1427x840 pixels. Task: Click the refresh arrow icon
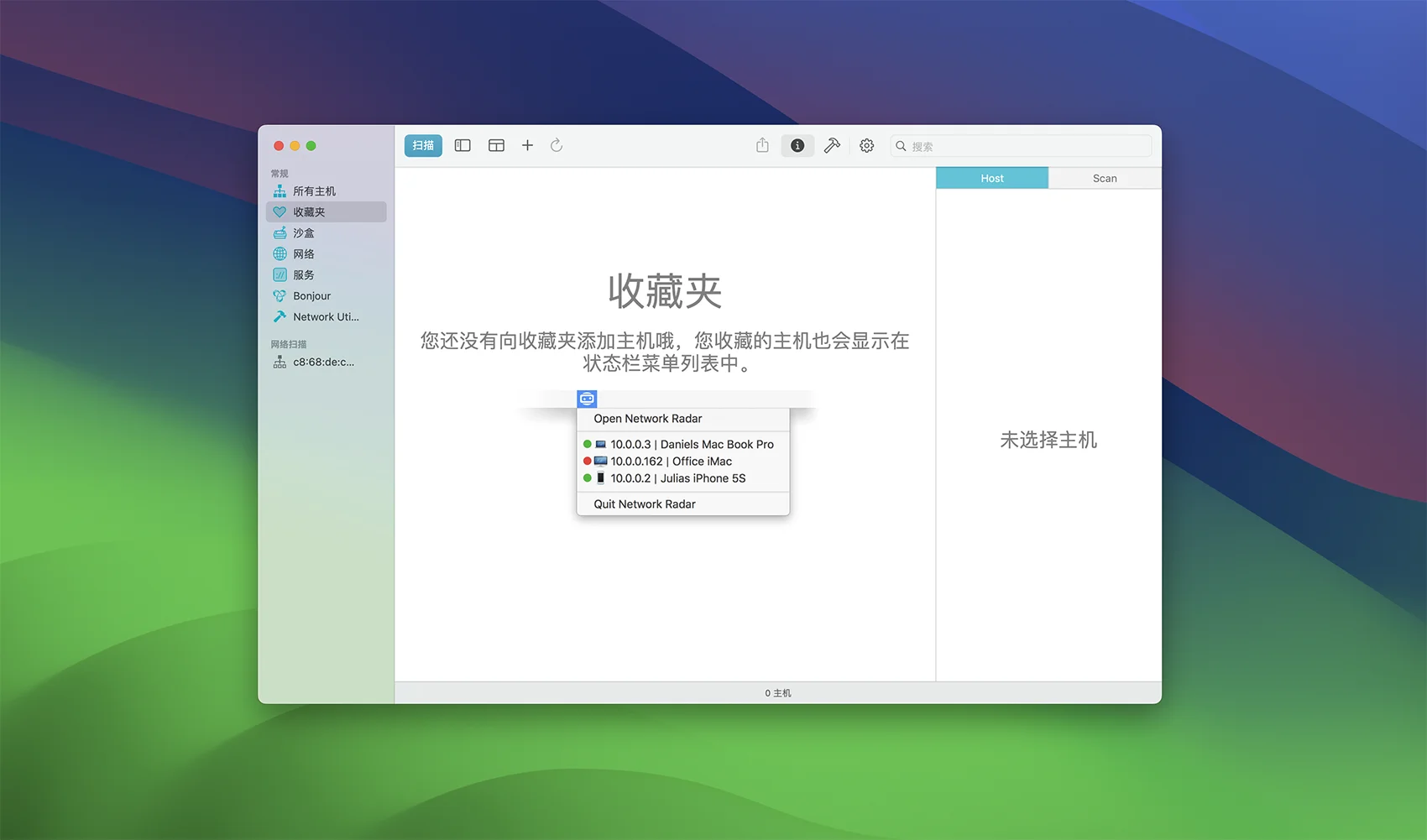pos(556,145)
